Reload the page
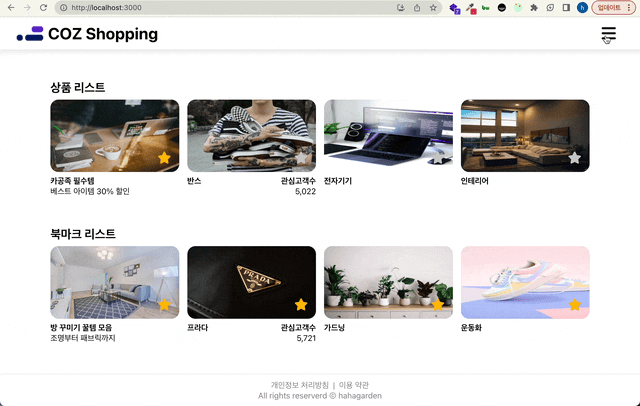640x406 pixels. click(x=43, y=7)
